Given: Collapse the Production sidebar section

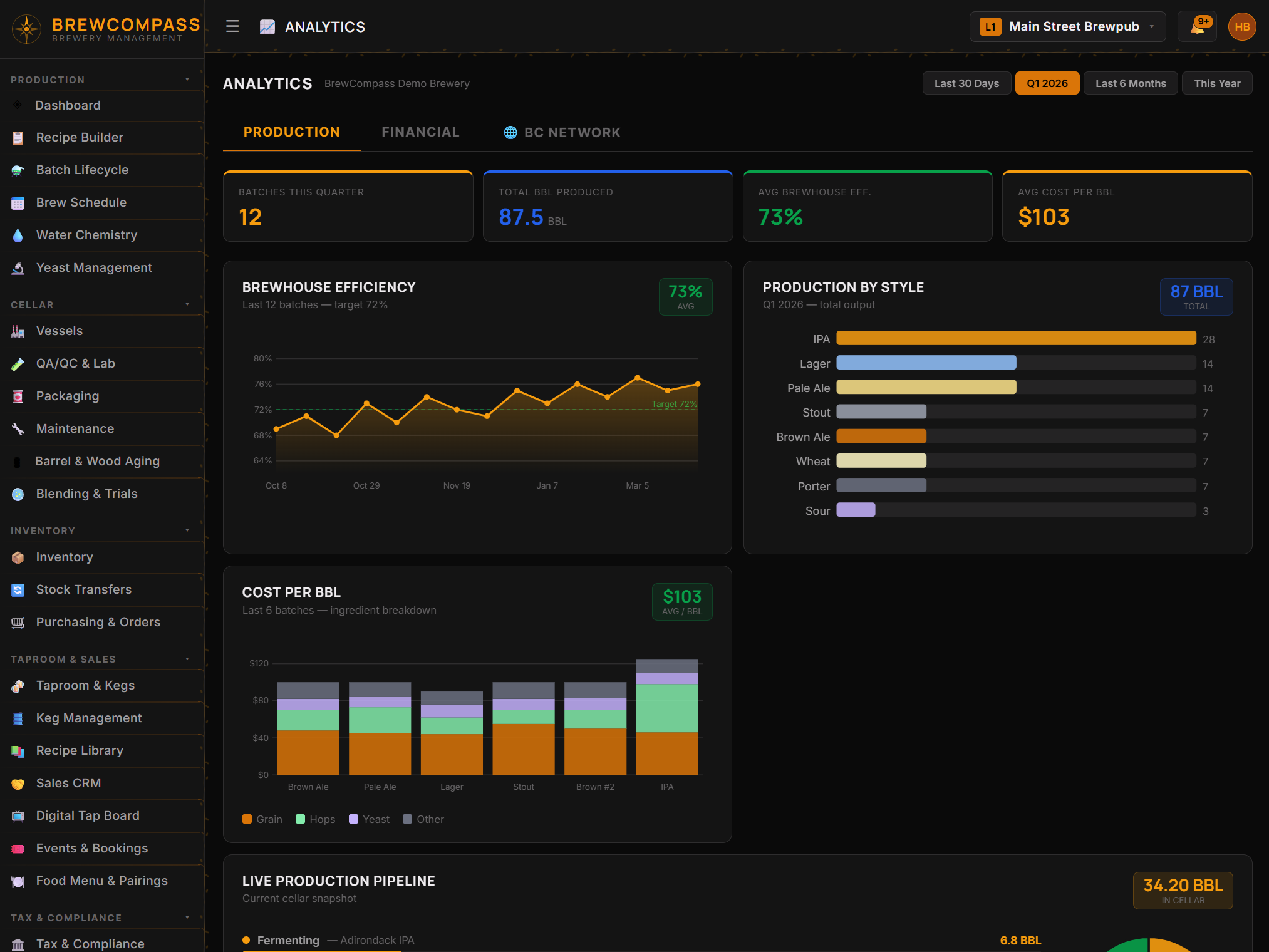Looking at the screenshot, I should pyautogui.click(x=187, y=80).
